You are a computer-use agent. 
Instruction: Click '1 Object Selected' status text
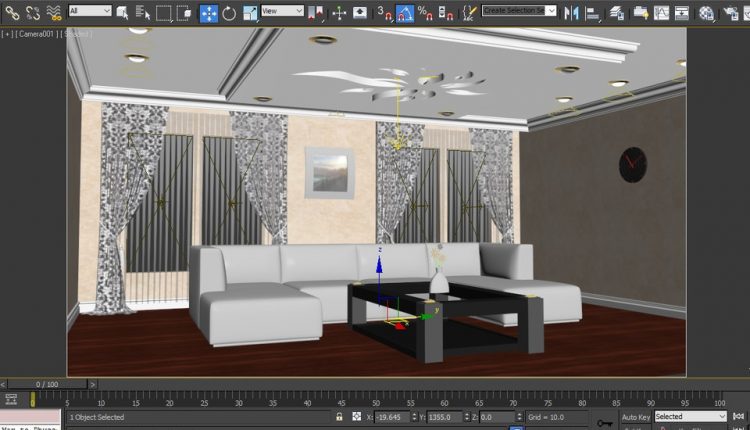(97, 417)
